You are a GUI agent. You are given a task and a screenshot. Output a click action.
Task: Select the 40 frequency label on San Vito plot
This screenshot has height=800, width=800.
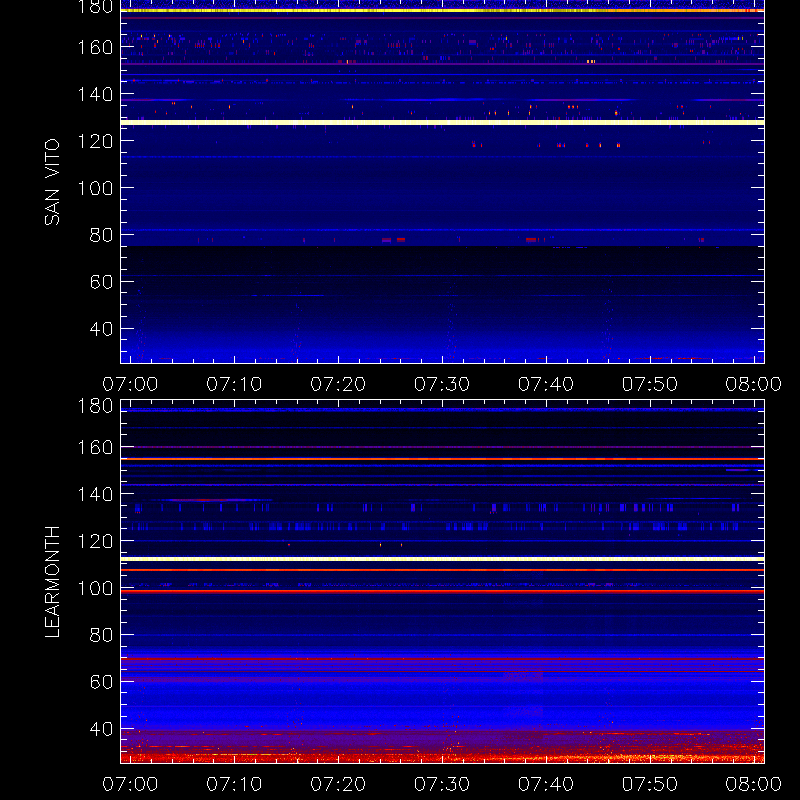(102, 329)
